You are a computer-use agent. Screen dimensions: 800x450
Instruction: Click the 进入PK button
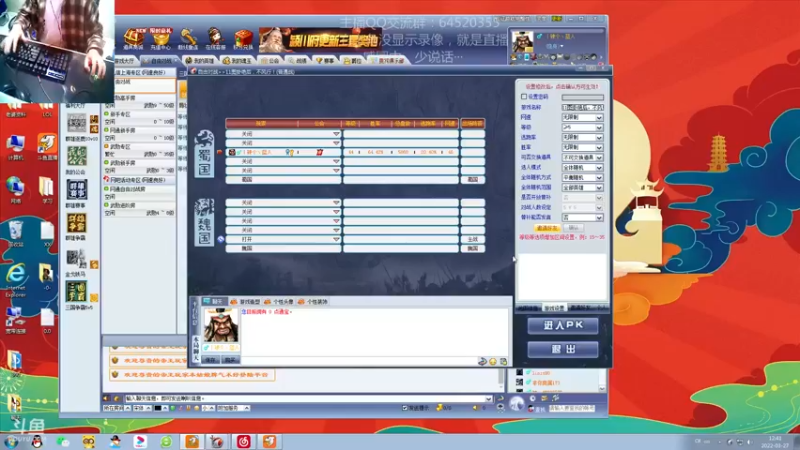[563, 326]
